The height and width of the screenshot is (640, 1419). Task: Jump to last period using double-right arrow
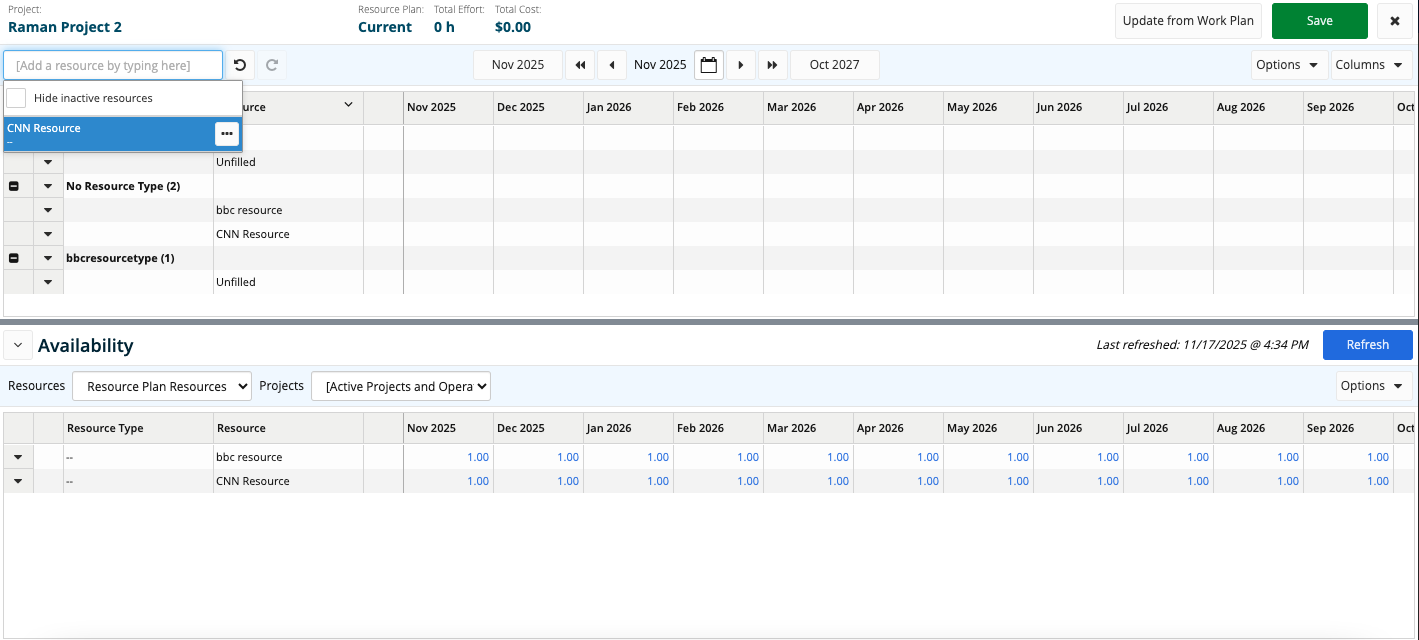tap(772, 64)
